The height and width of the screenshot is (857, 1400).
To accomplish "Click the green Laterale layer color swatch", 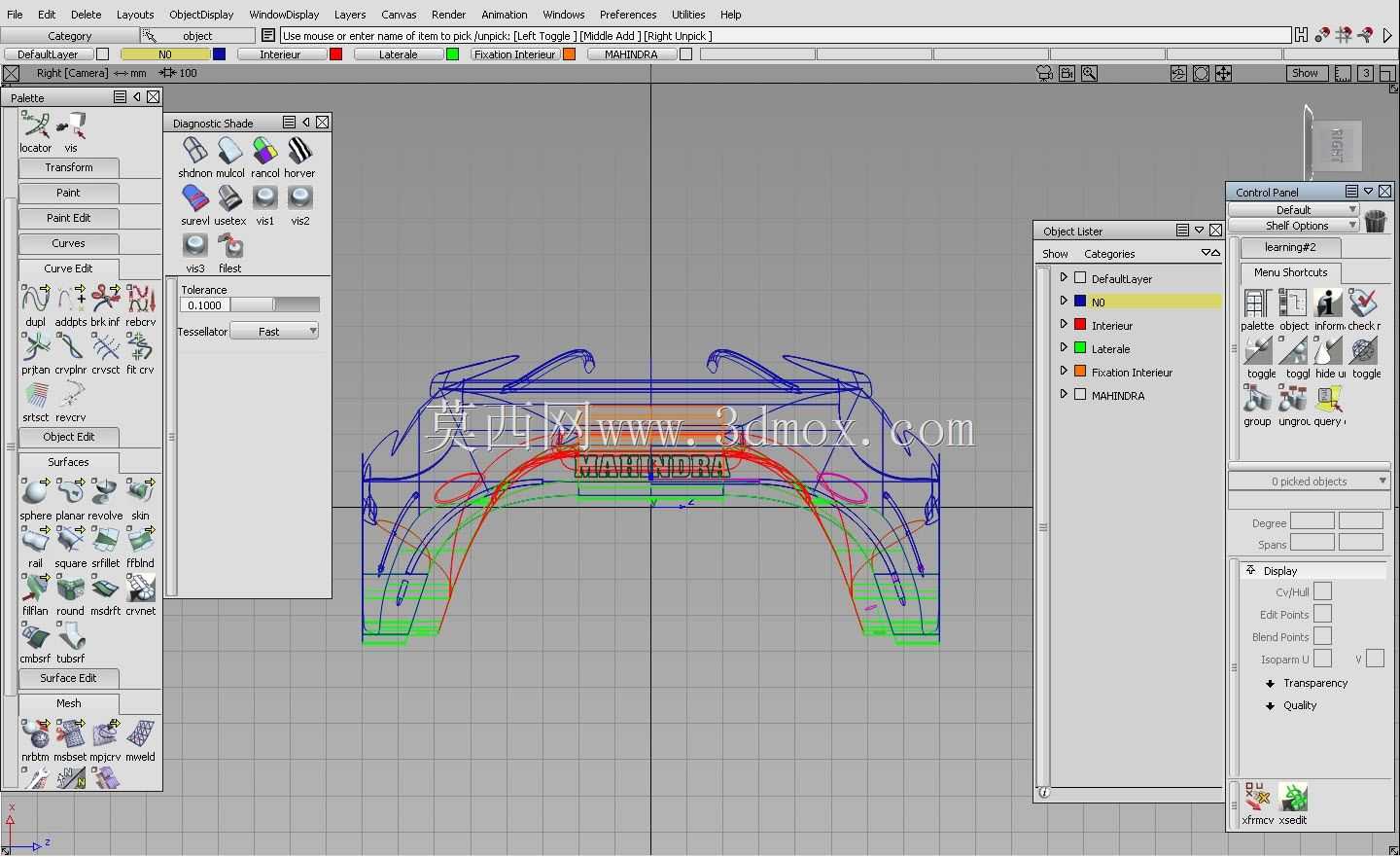I will [452, 54].
